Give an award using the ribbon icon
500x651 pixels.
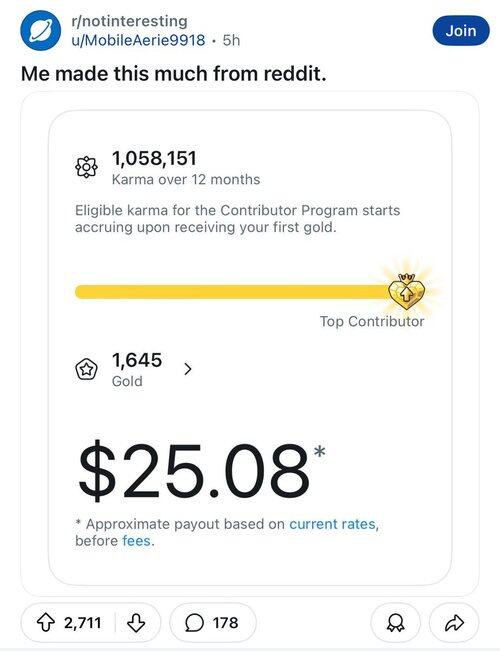click(395, 623)
